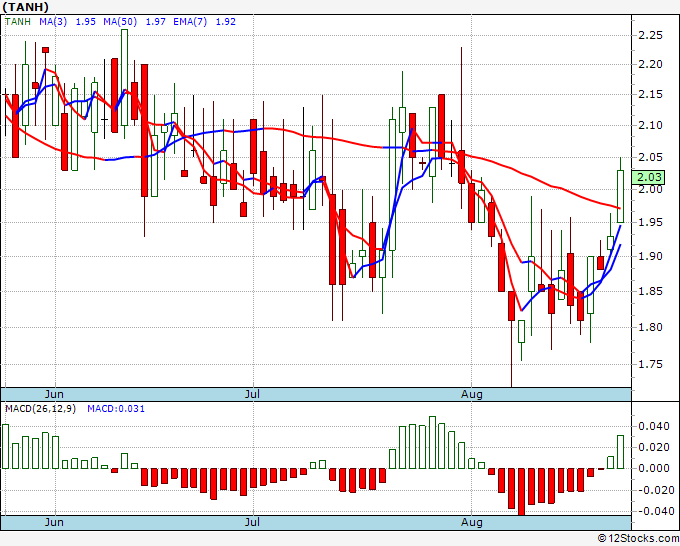680x546 pixels.
Task: Select the TANH legend label
Action: 18,22
